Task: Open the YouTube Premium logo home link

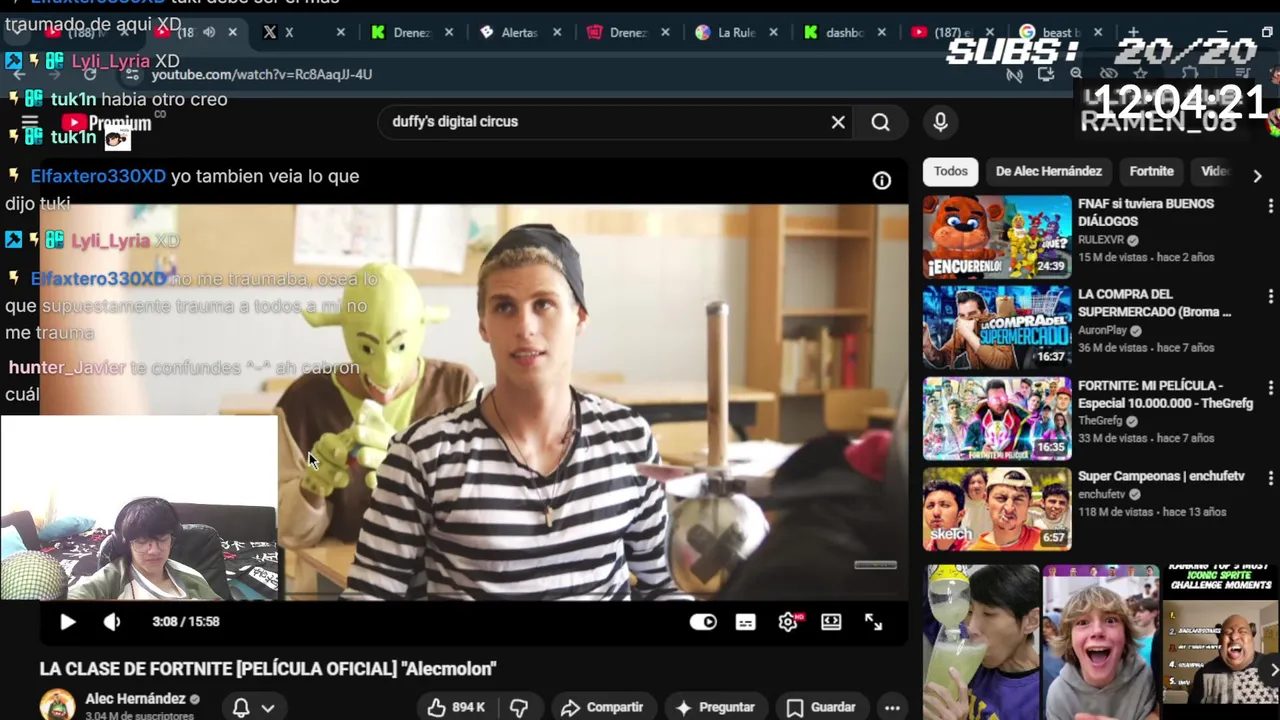Action: click(x=106, y=123)
